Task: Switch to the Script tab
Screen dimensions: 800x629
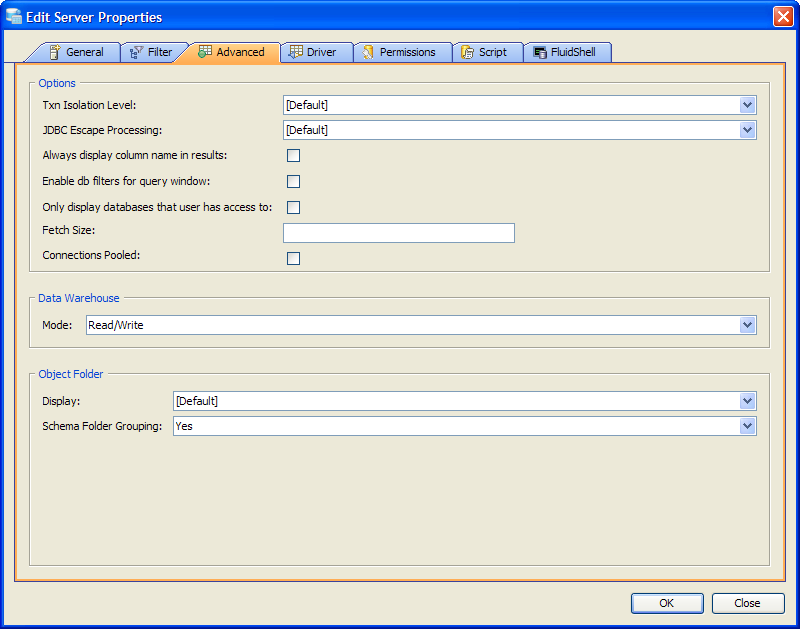Action: coord(488,52)
